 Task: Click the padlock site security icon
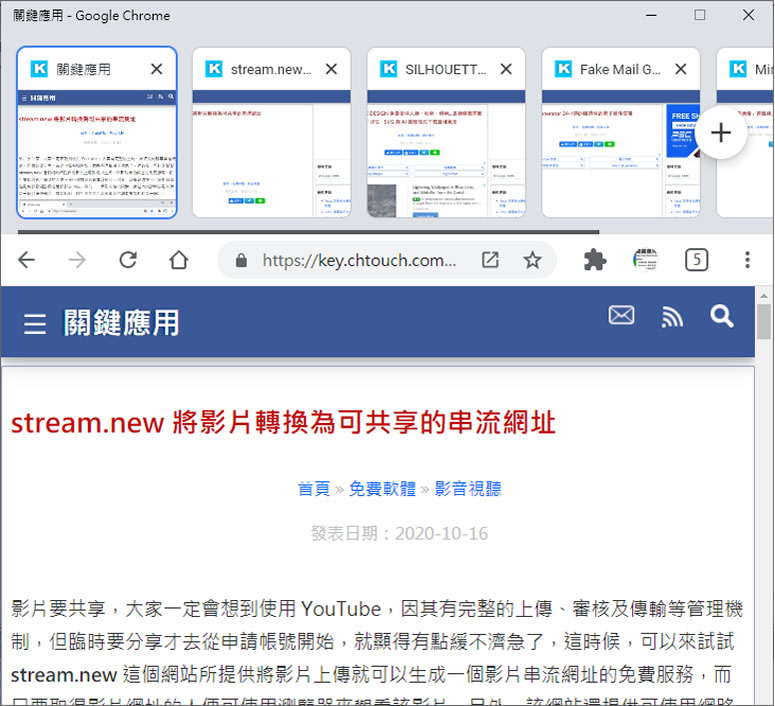pos(241,260)
